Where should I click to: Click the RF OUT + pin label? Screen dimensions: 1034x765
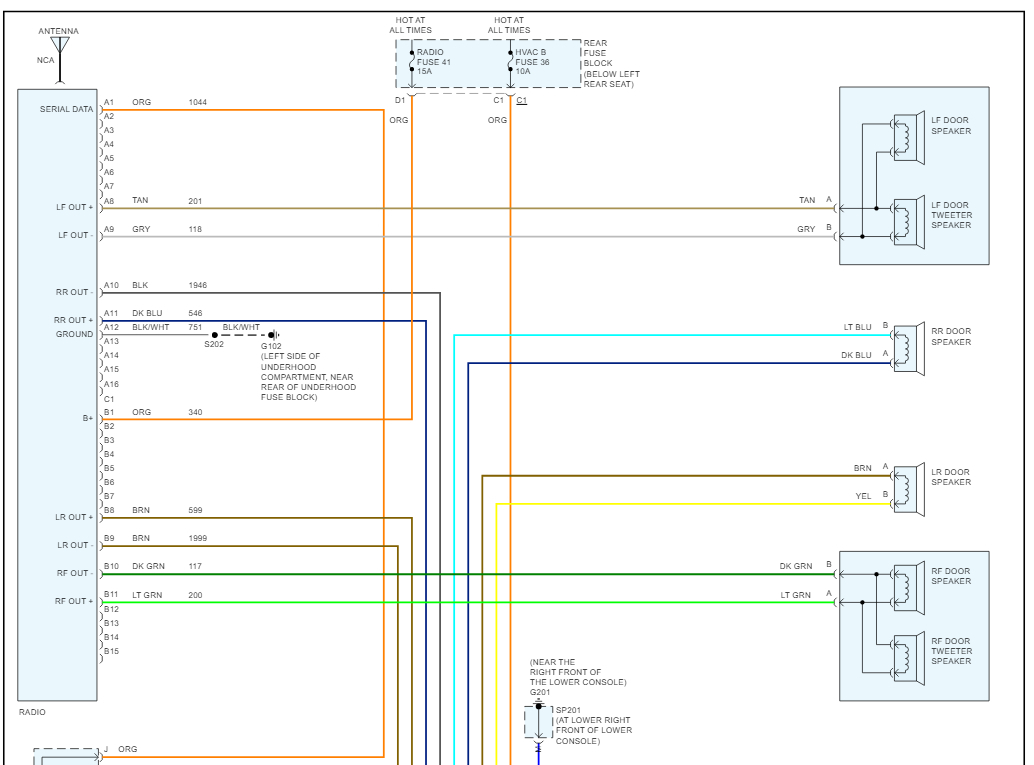tap(74, 601)
